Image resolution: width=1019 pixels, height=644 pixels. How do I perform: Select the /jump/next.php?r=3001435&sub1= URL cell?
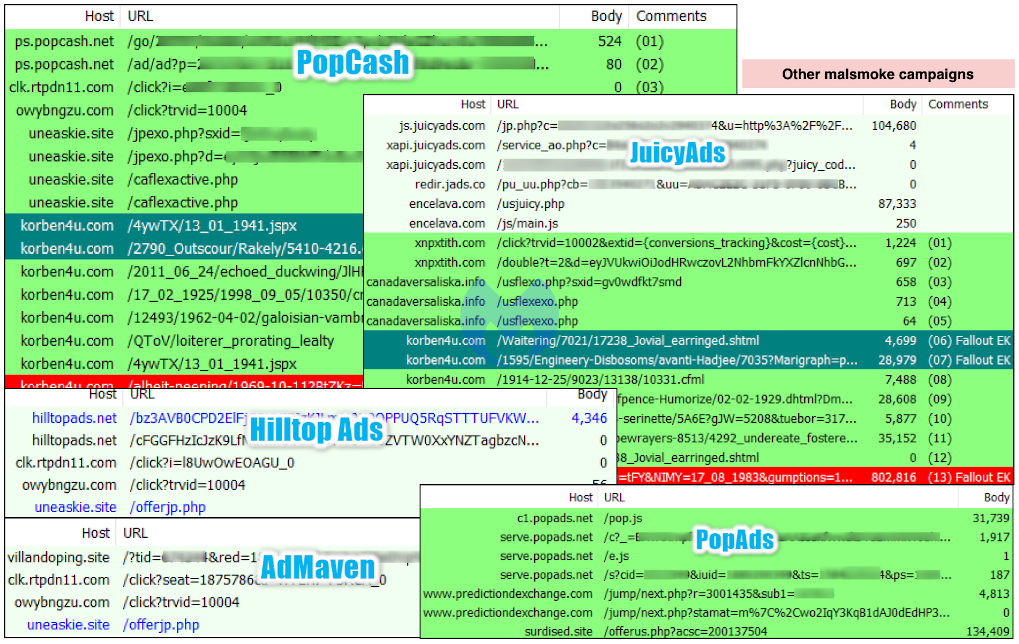click(x=718, y=594)
